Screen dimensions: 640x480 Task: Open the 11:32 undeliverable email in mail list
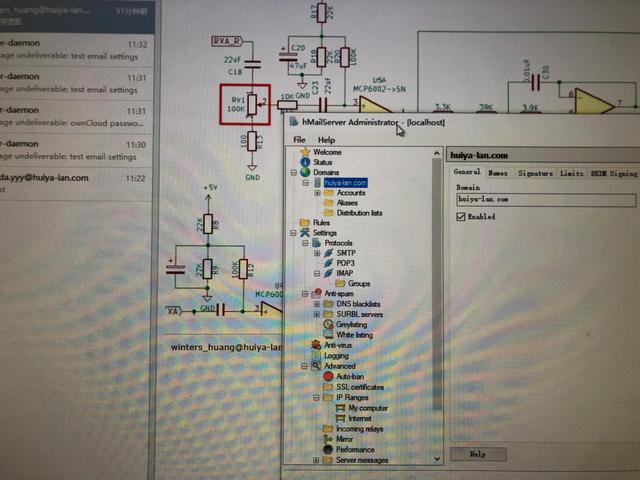tap(77, 50)
